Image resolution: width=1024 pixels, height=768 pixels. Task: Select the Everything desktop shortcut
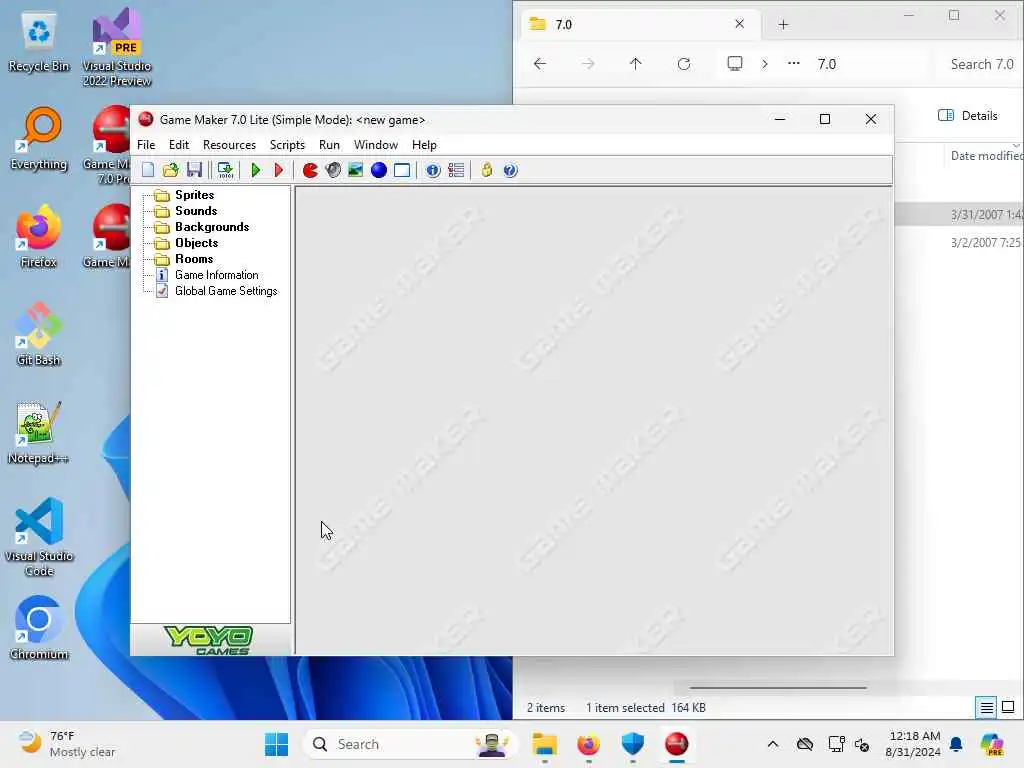tap(39, 139)
